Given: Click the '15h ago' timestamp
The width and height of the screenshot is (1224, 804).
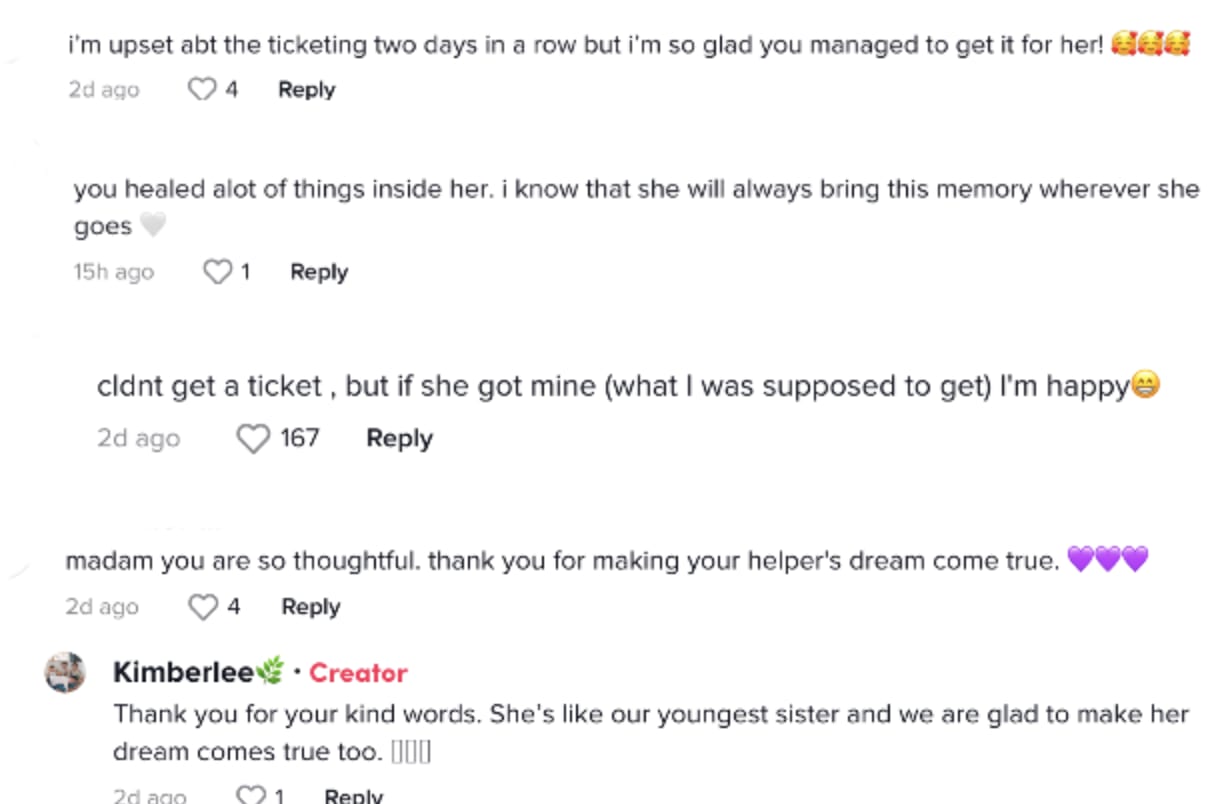Looking at the screenshot, I should (x=113, y=272).
